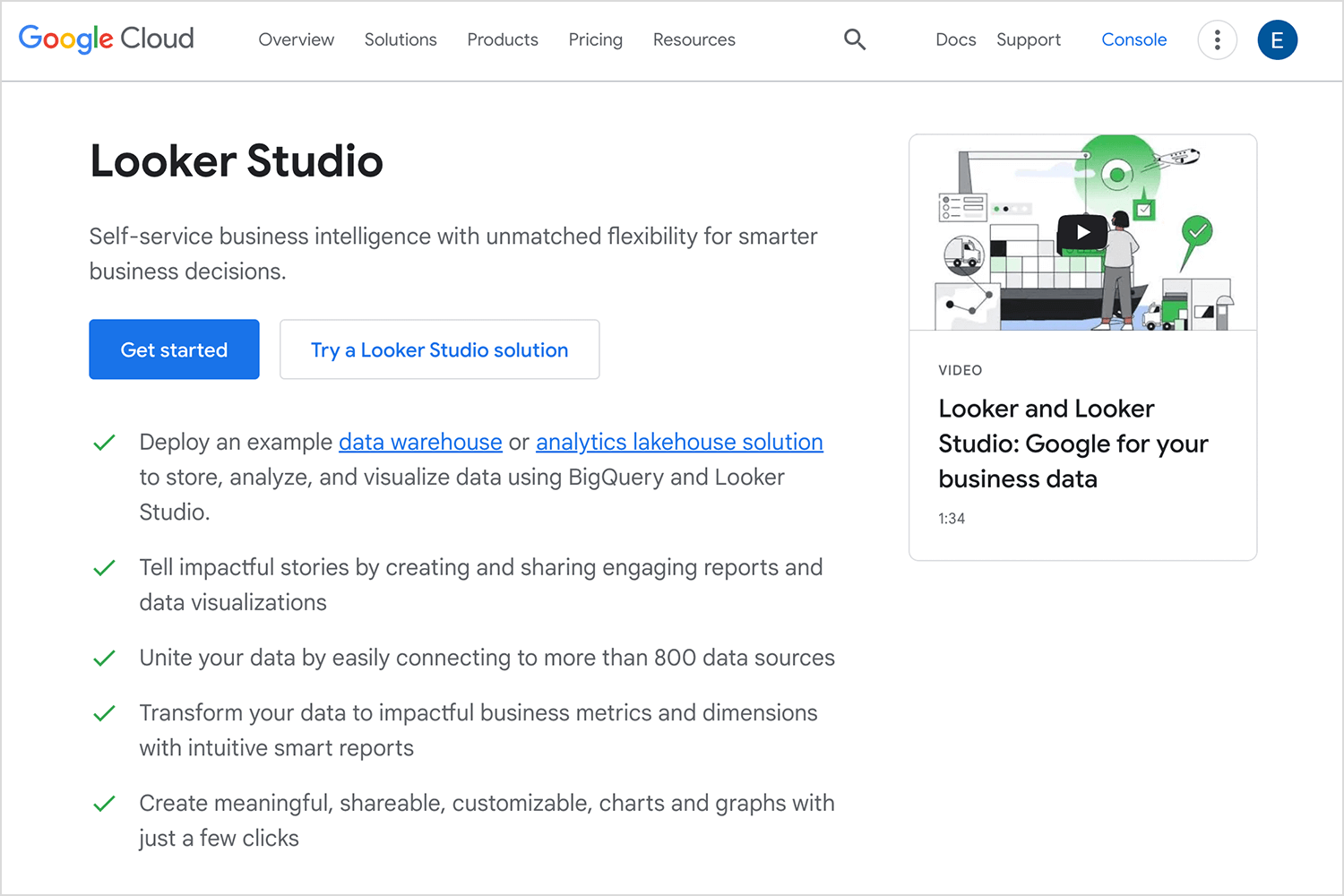Click the Google Cloud logo
The width and height of the screenshot is (1344, 896).
coord(107,39)
